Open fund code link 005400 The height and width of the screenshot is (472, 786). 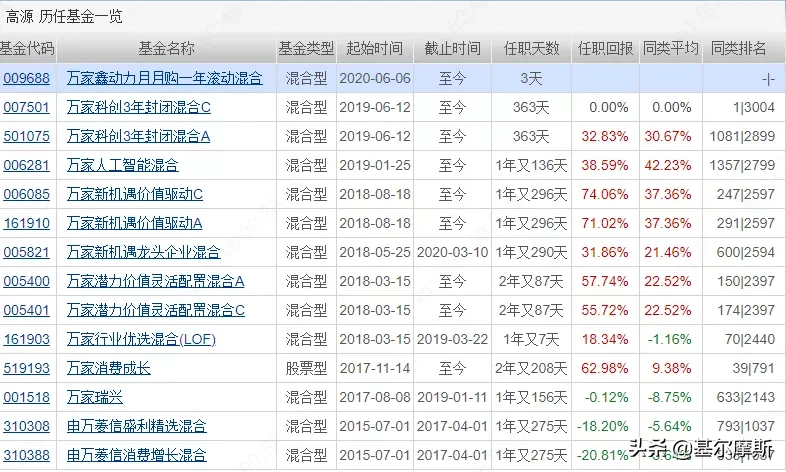27,281
